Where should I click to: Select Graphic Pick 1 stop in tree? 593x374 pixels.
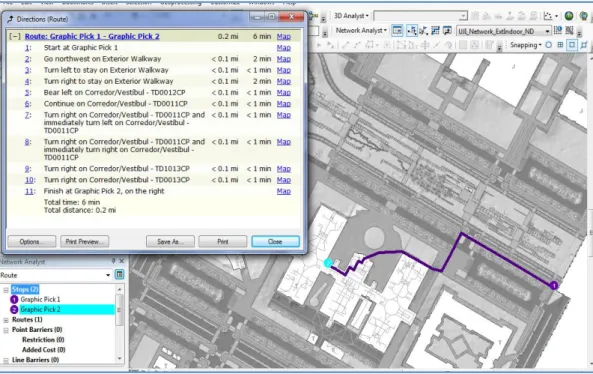click(40, 299)
